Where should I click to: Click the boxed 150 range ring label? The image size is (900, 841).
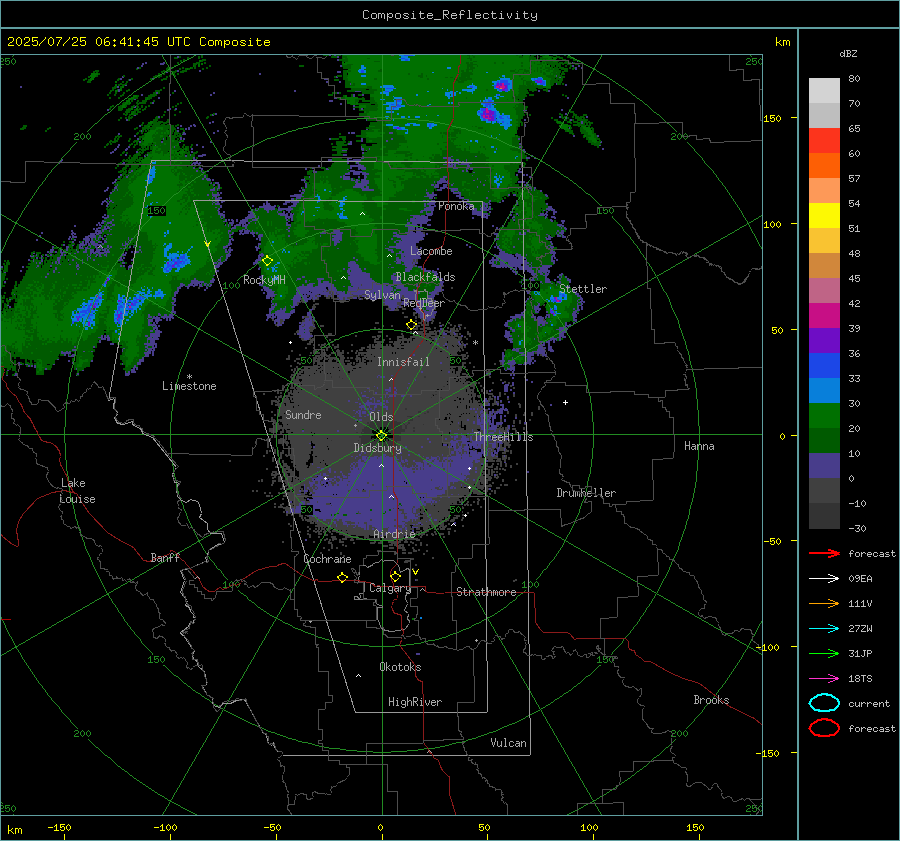click(x=156, y=211)
